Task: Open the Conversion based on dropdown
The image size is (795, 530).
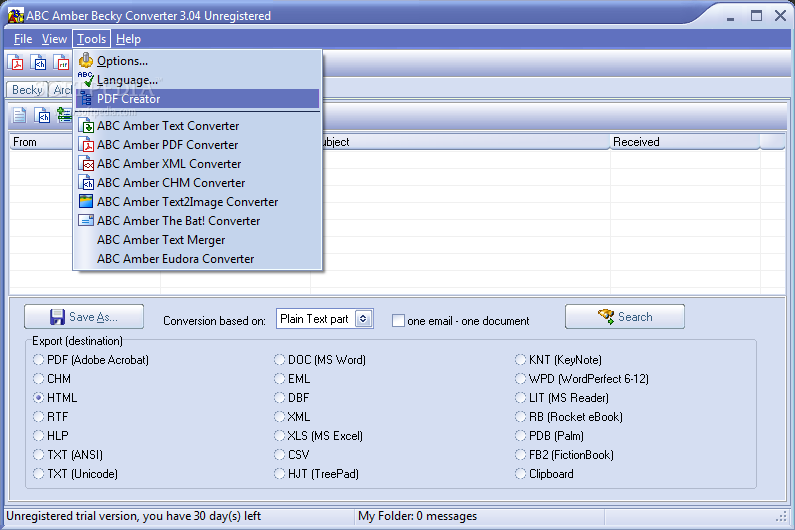Action: click(x=364, y=319)
